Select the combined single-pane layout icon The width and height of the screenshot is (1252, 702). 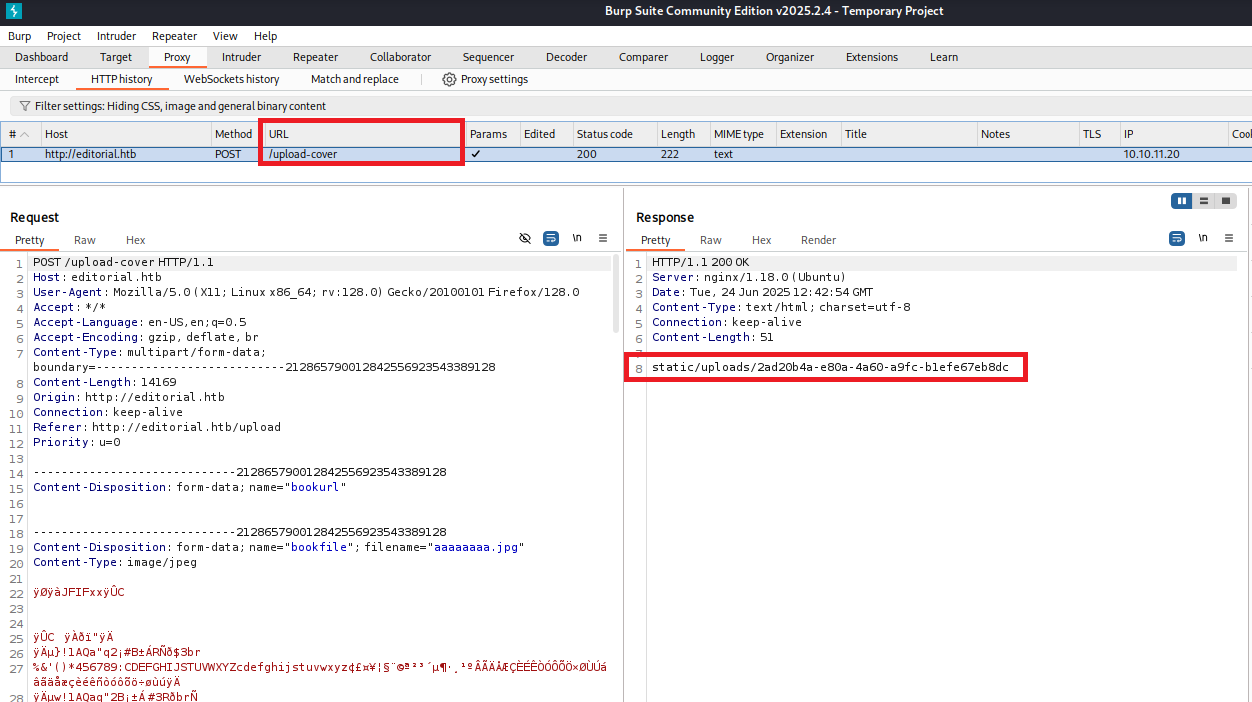[x=1226, y=201]
